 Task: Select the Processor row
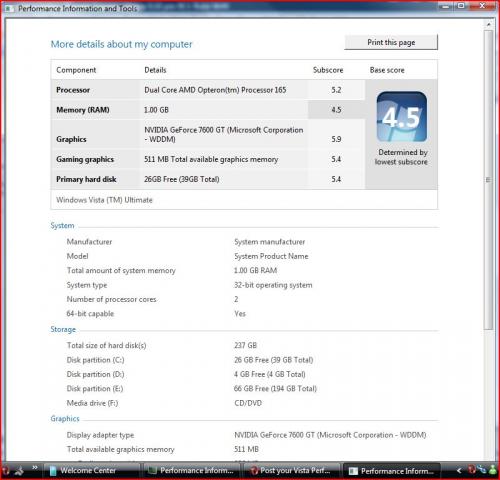208,90
